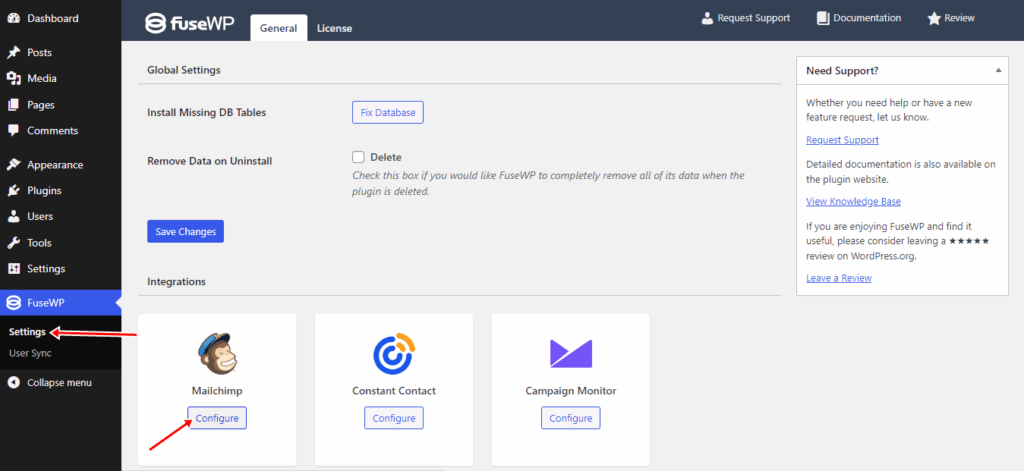This screenshot has height=471, width=1024.
Task: Click the Settings sliders icon in sidebar
Action: point(13,268)
